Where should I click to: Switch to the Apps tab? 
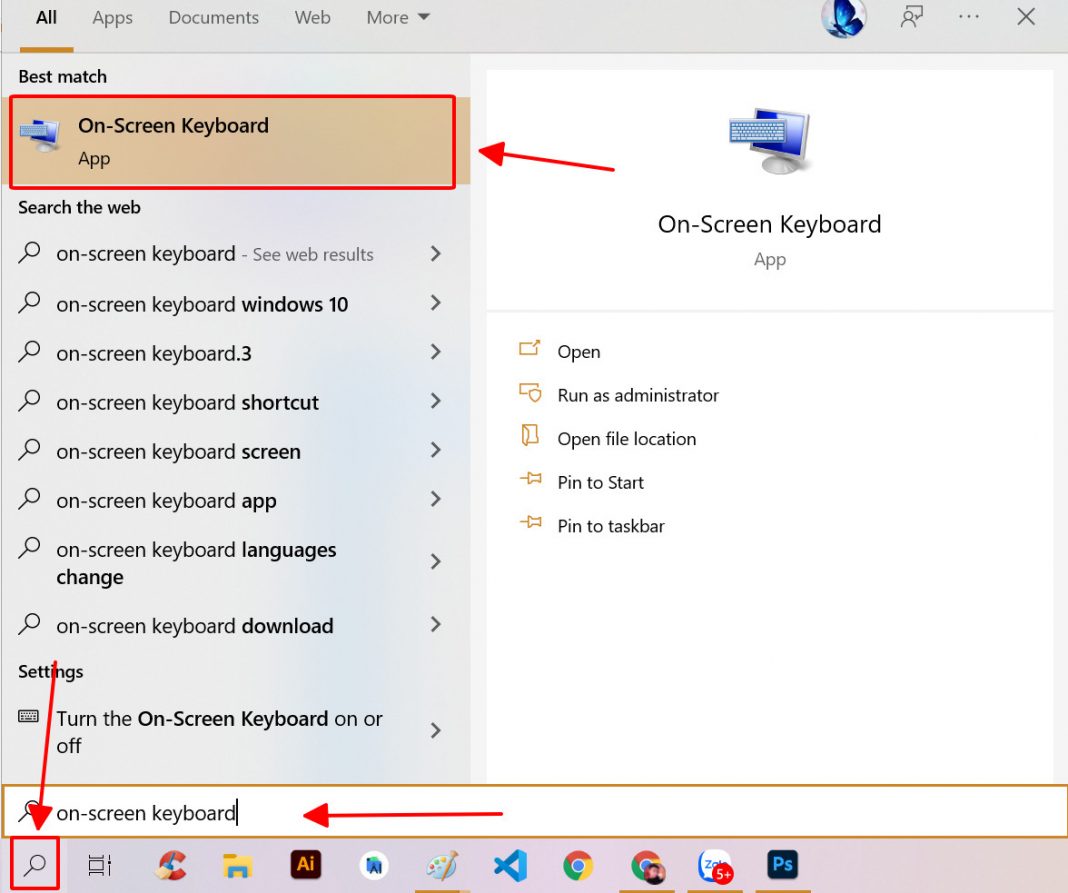(x=112, y=18)
